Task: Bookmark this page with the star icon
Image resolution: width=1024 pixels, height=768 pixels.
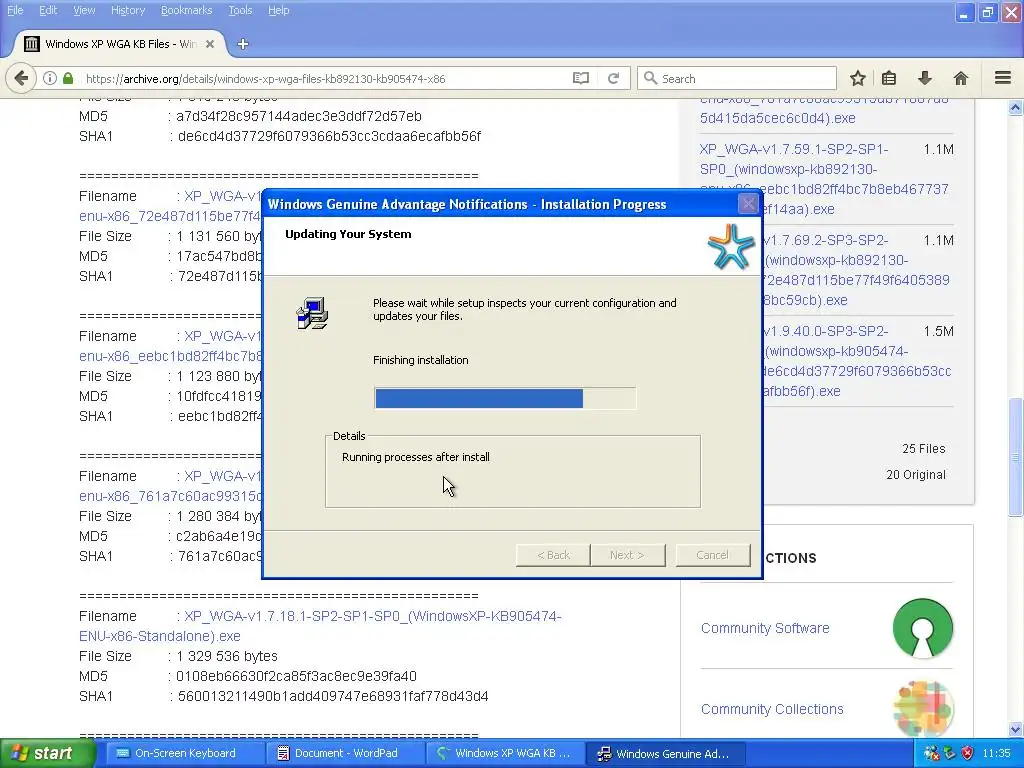Action: pos(857,78)
